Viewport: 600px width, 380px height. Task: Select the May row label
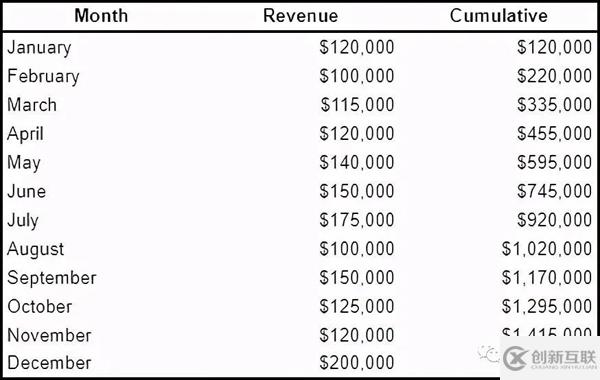(x=24, y=163)
